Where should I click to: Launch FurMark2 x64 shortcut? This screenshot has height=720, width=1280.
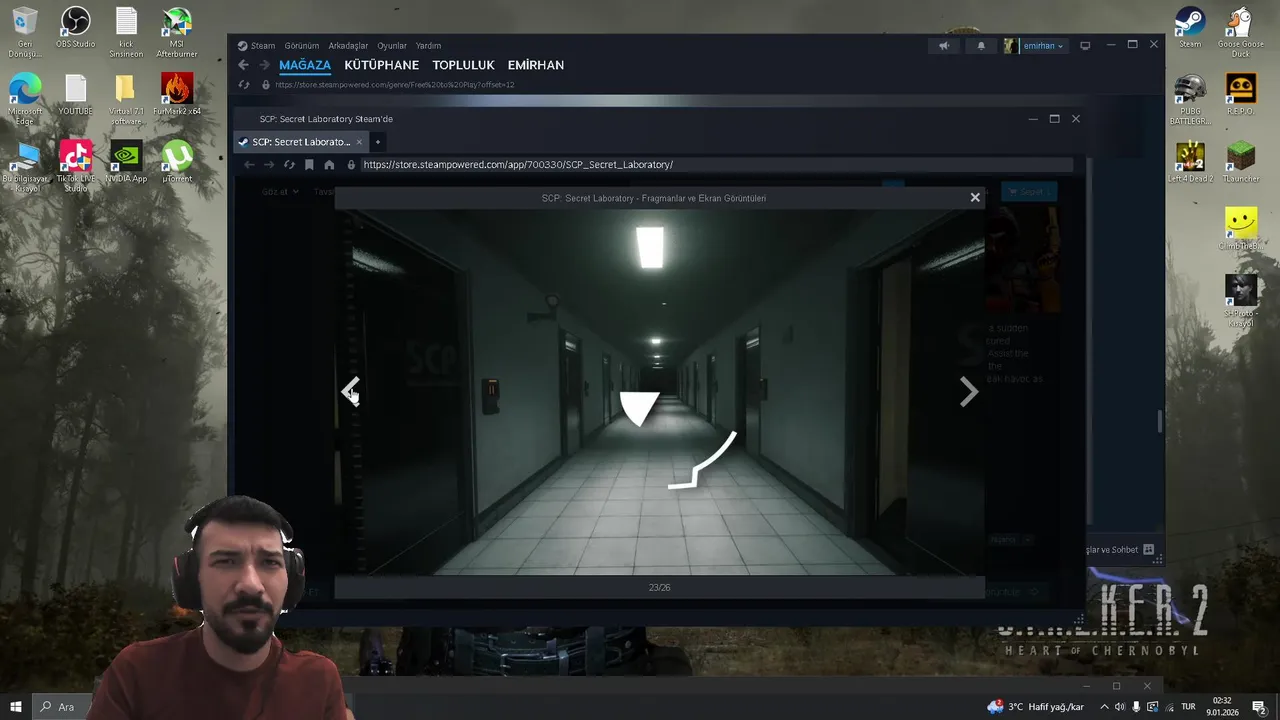click(x=177, y=95)
